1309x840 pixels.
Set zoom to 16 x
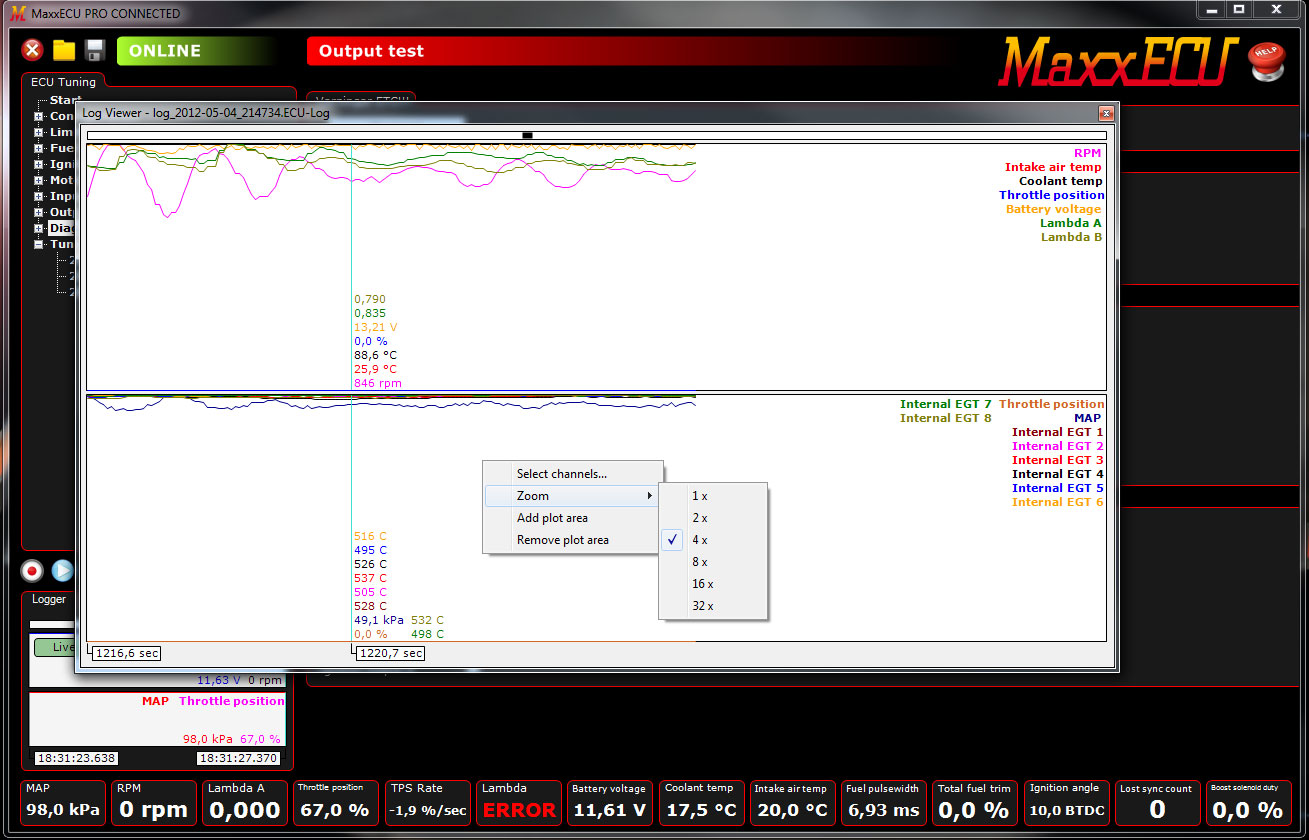click(713, 584)
